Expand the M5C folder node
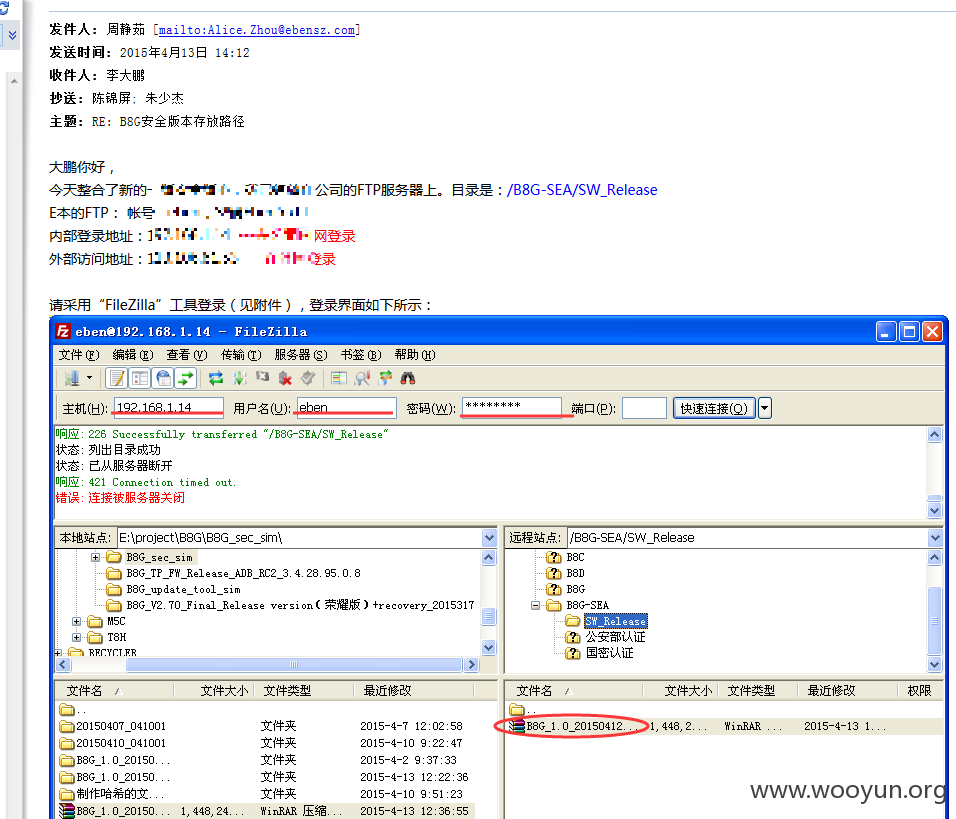 76,621
